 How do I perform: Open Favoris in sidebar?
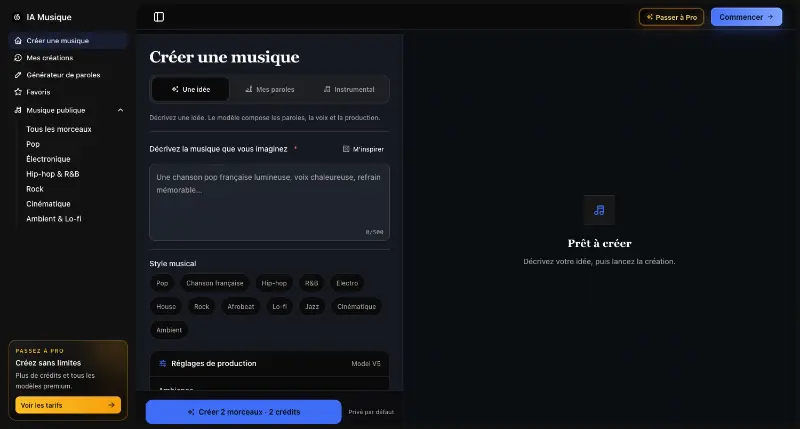point(68,92)
